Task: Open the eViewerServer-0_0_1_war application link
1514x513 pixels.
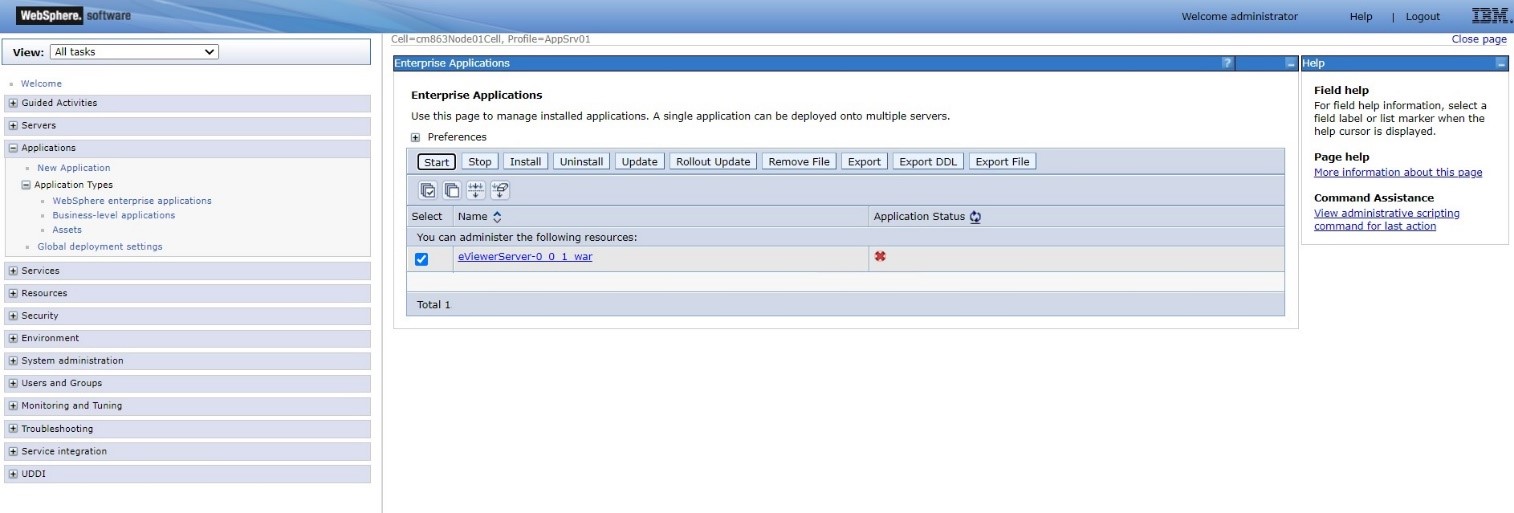Action: [x=525, y=257]
